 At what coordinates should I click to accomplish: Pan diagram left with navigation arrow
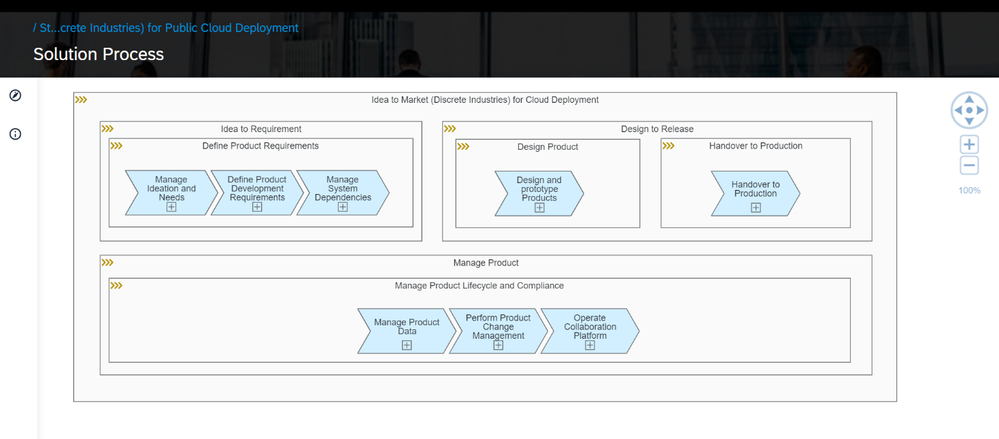click(958, 110)
